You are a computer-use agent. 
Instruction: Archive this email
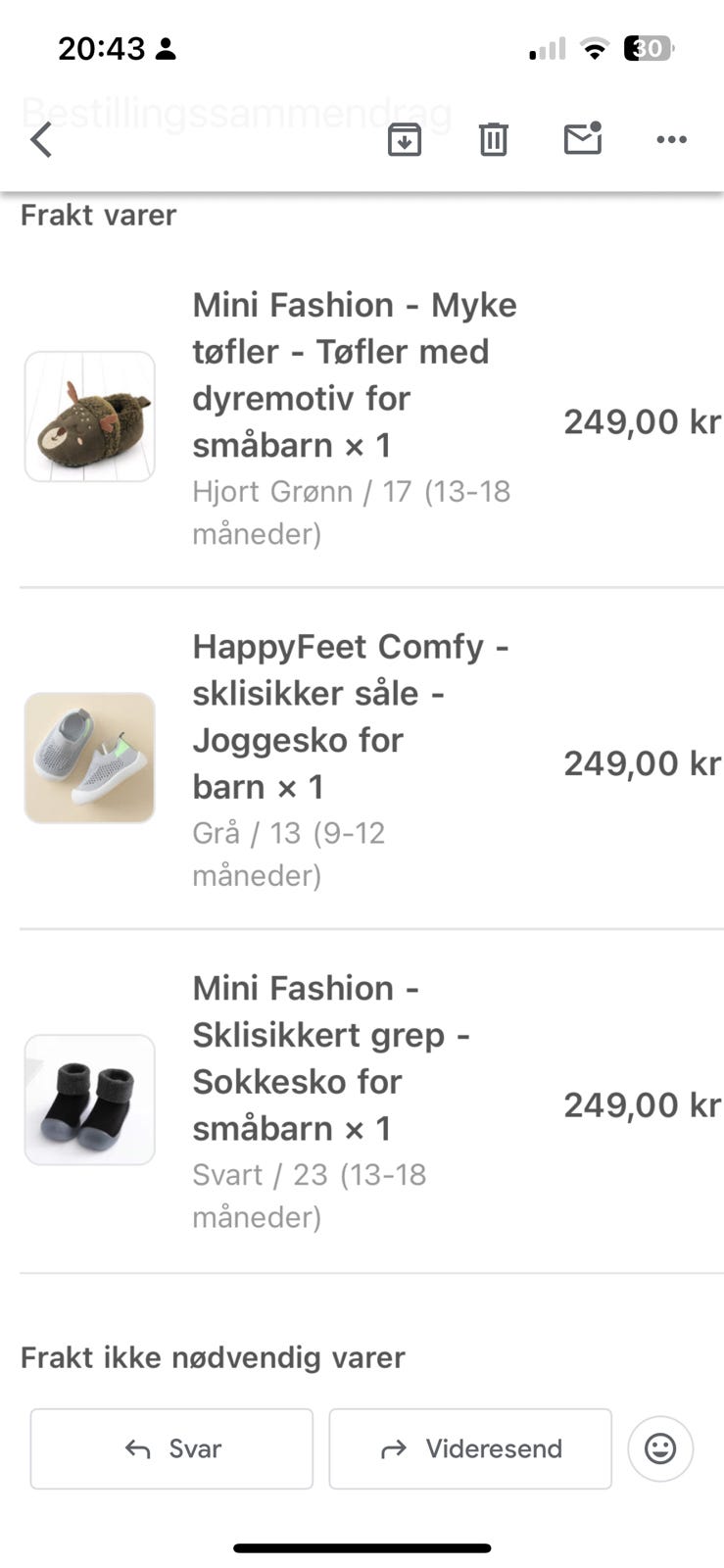point(404,139)
